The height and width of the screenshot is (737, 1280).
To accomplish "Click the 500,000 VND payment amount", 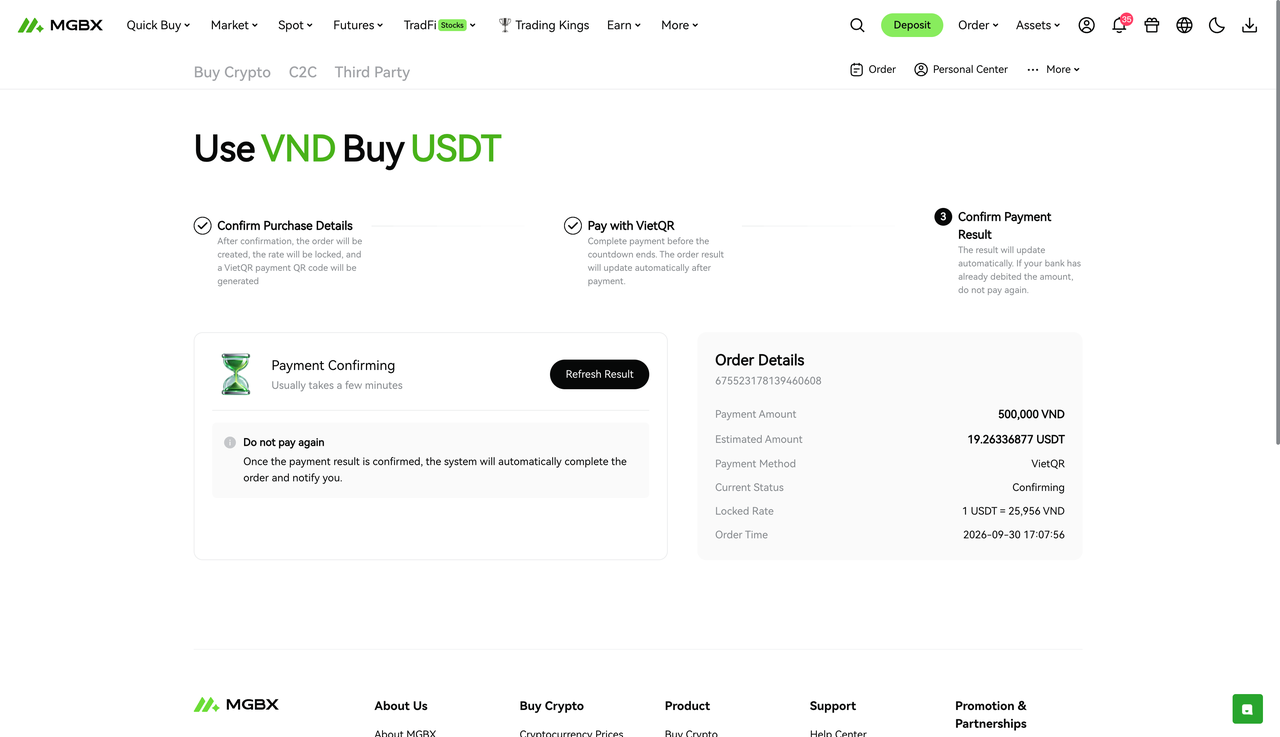I will click(x=1031, y=414).
